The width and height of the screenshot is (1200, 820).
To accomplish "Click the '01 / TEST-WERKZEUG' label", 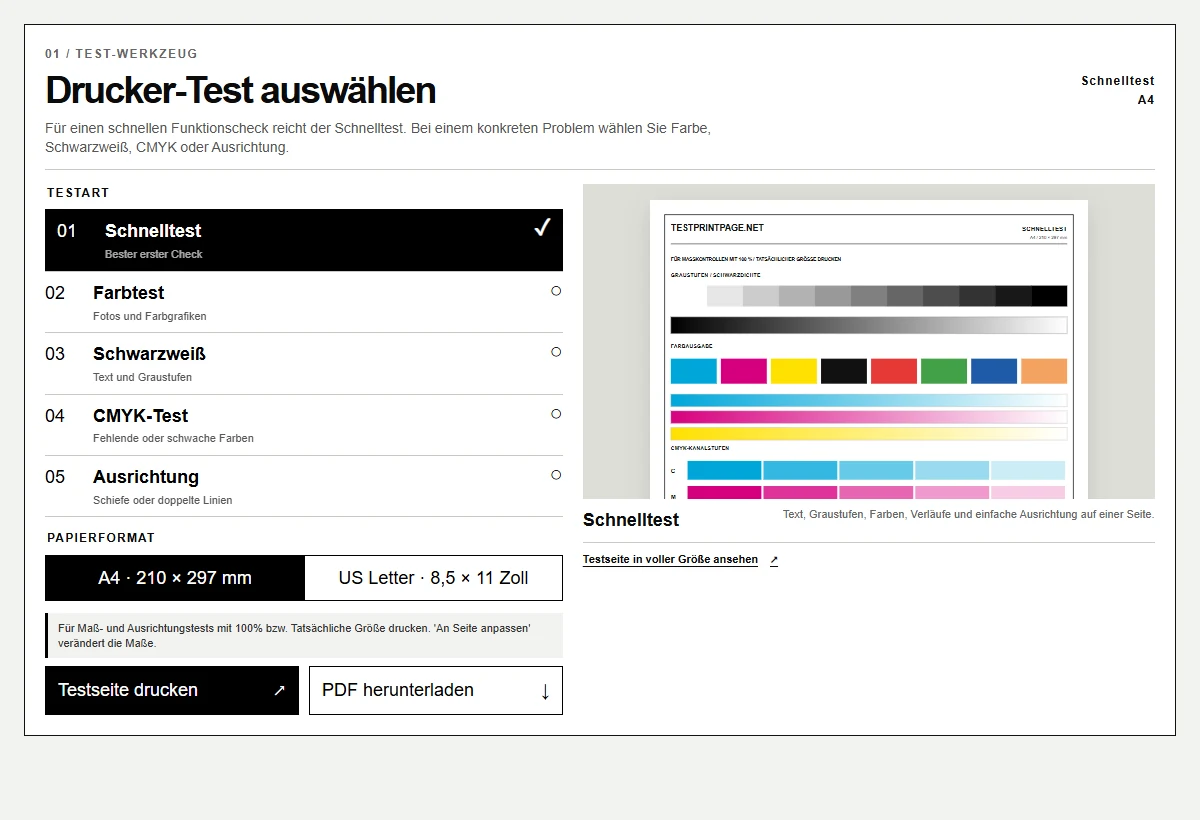I will coord(121,54).
